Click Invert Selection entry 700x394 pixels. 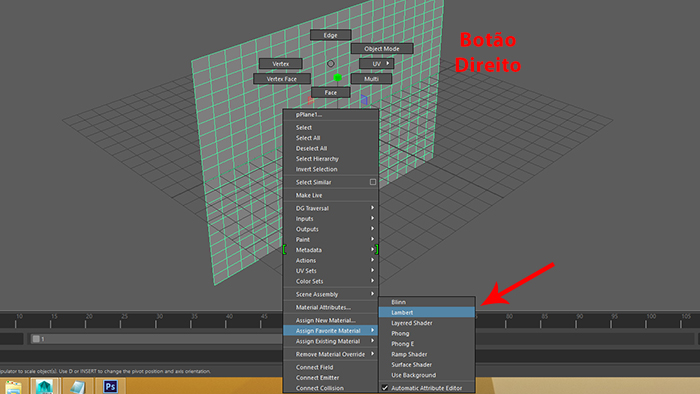[x=331, y=169]
